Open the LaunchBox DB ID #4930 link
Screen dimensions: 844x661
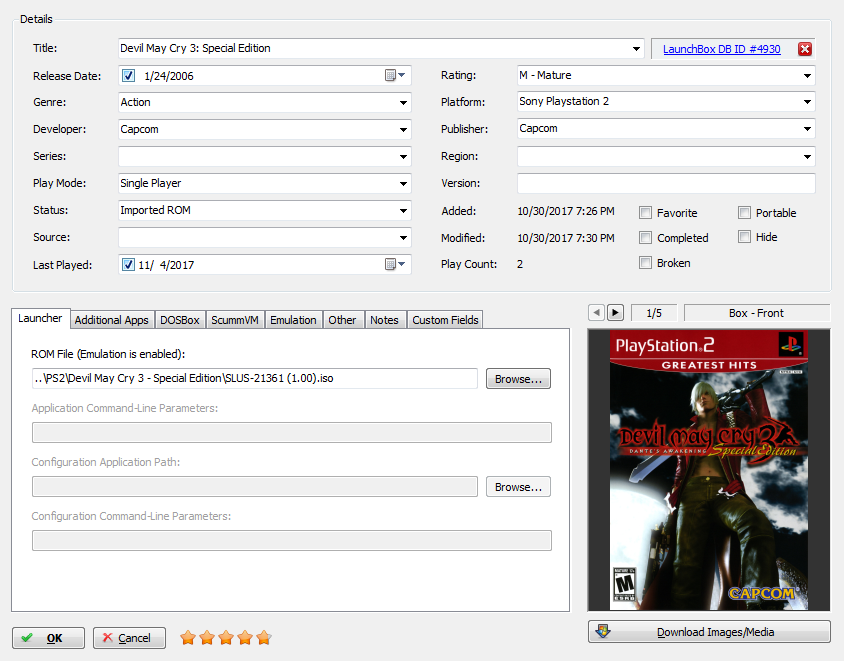point(721,49)
